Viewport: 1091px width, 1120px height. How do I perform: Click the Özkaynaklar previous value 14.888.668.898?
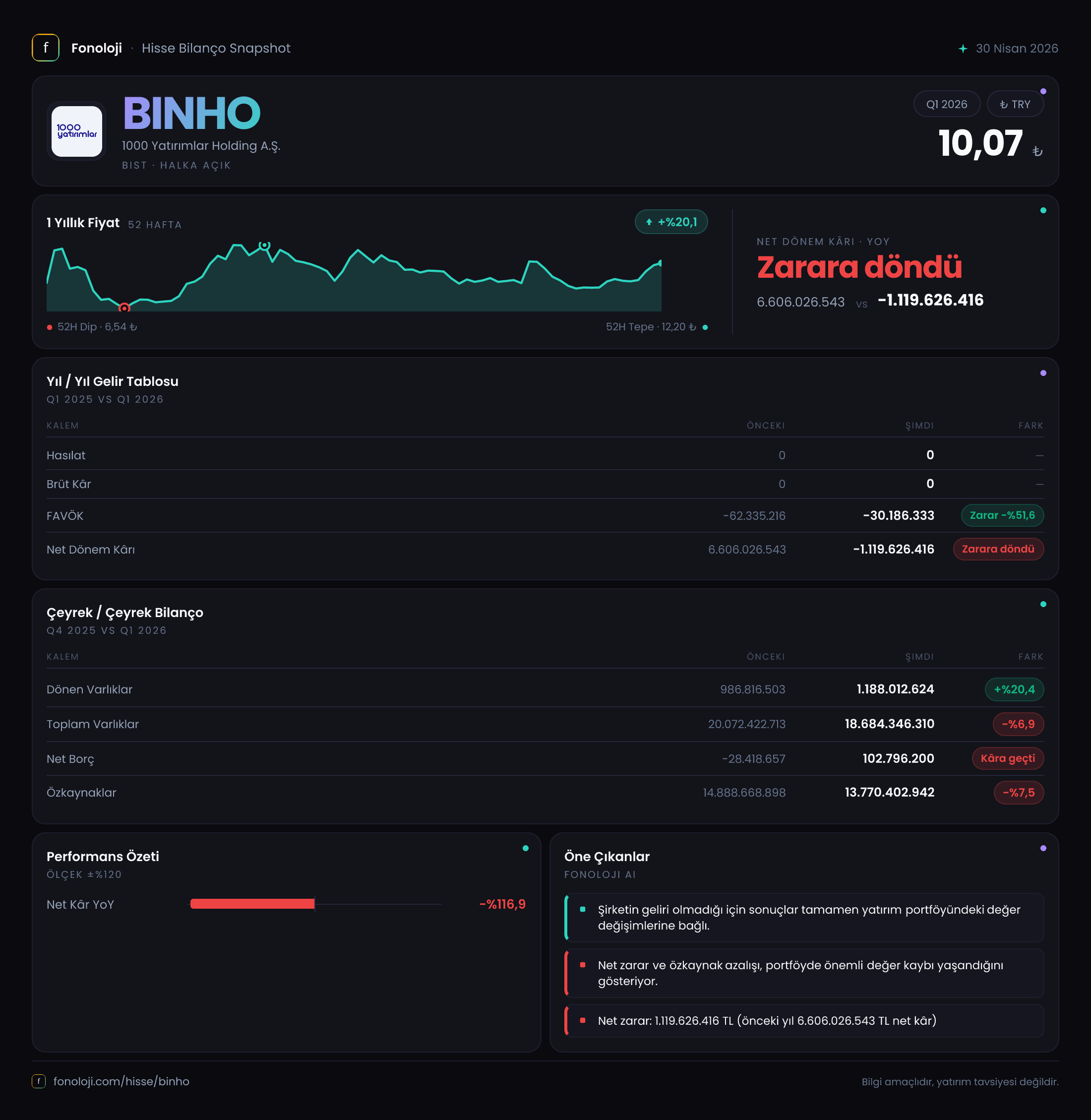tap(744, 793)
